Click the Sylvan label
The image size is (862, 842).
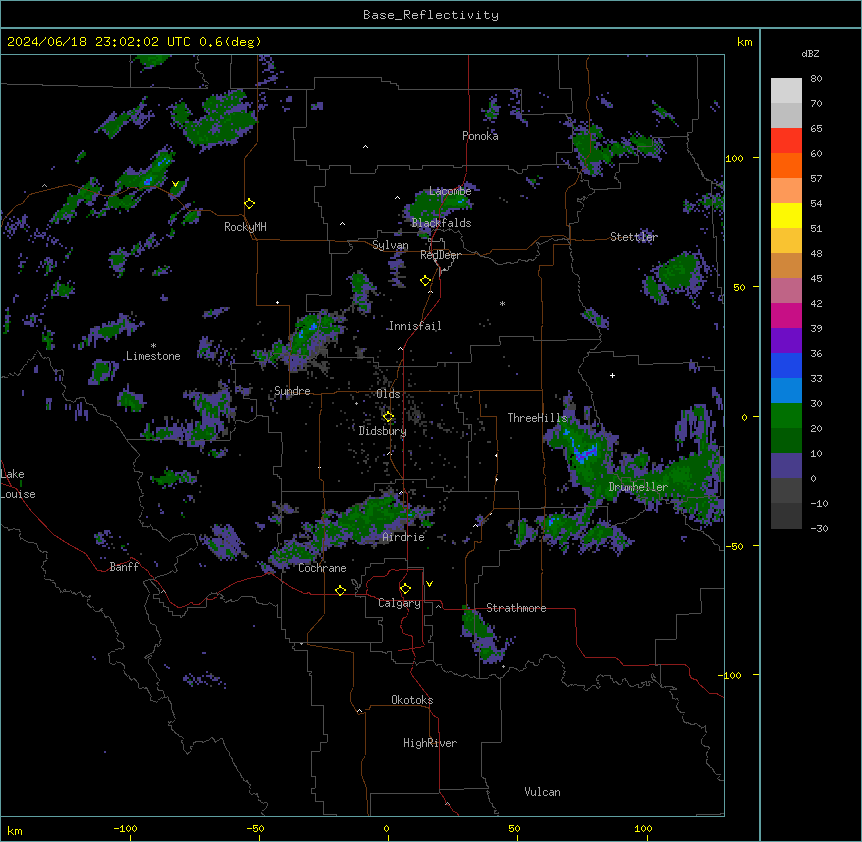click(390, 245)
